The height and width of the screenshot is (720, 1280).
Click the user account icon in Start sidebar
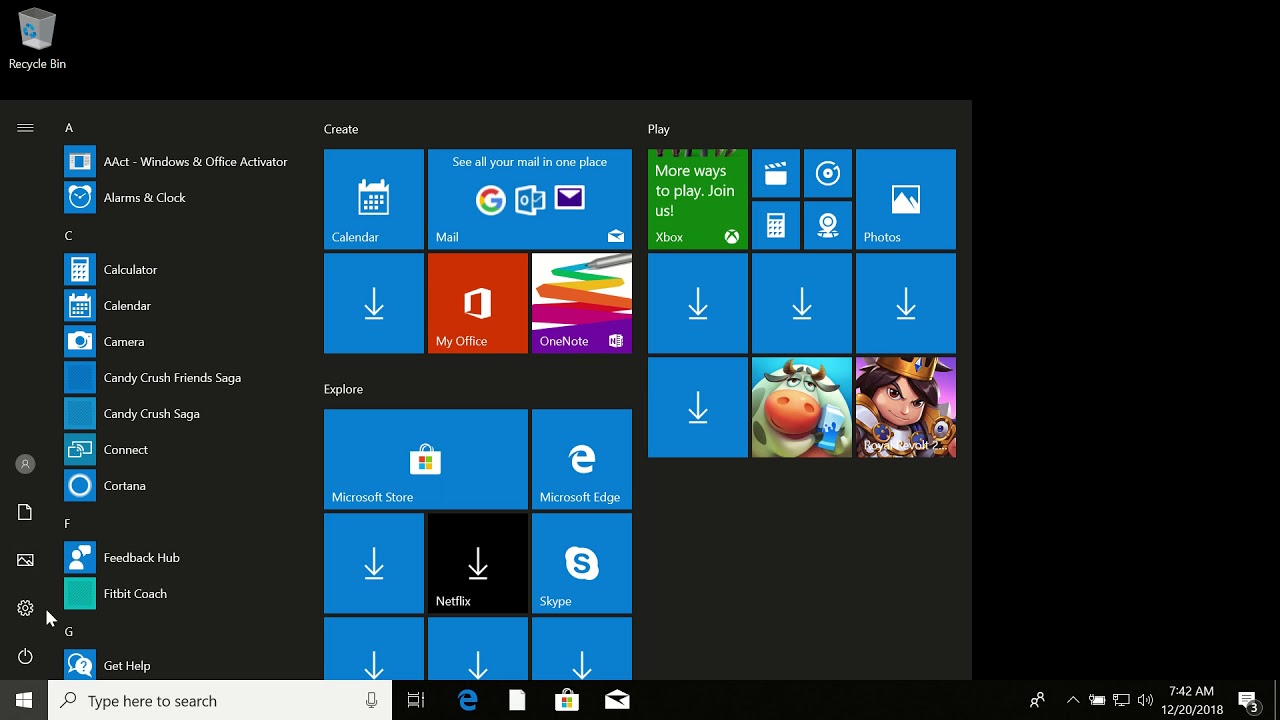pyautogui.click(x=25, y=464)
